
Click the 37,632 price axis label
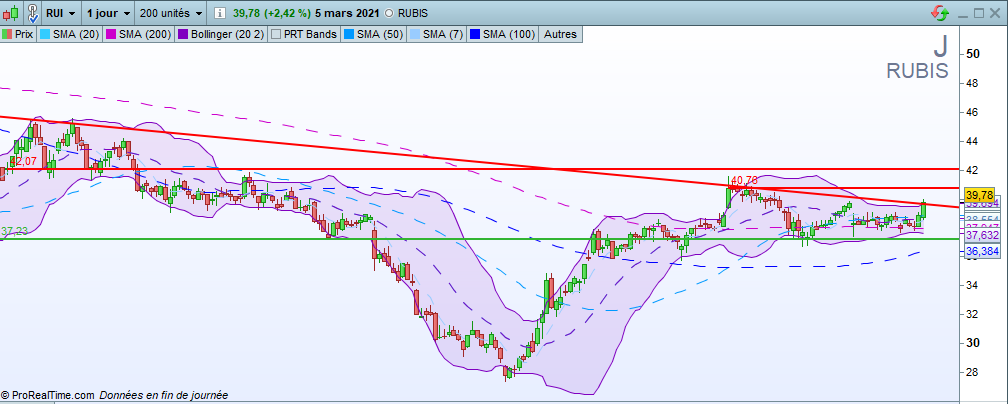click(981, 236)
